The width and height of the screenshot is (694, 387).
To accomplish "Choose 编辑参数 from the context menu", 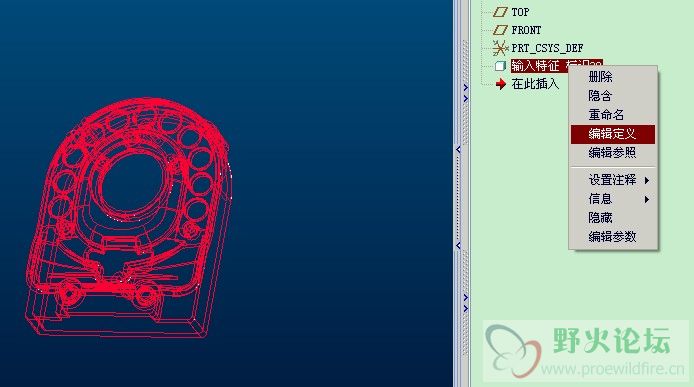I will point(612,237).
